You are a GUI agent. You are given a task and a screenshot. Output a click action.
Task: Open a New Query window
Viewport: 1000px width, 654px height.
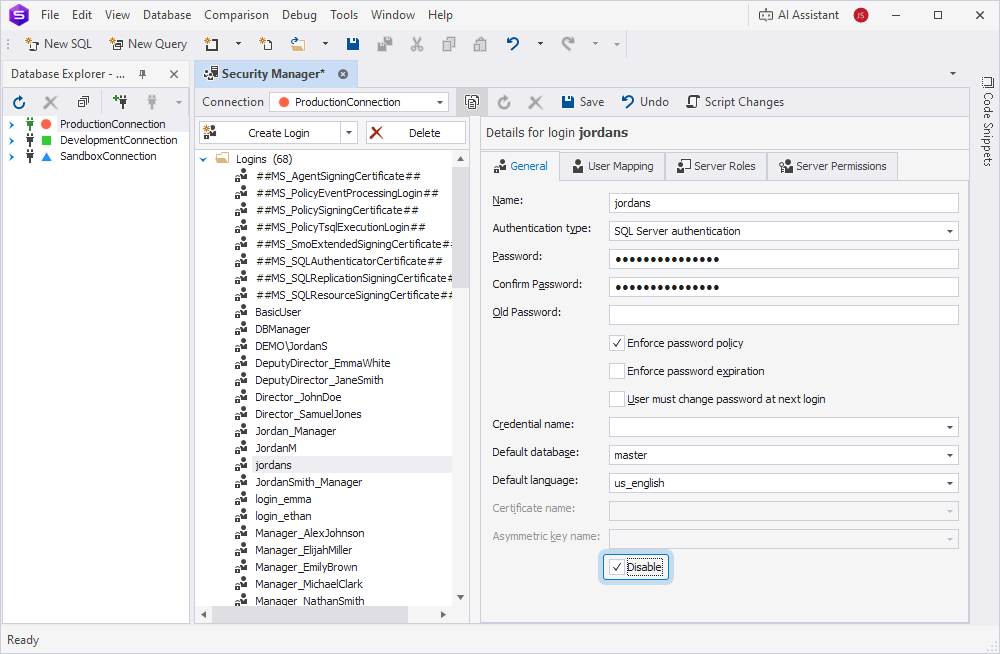(147, 44)
